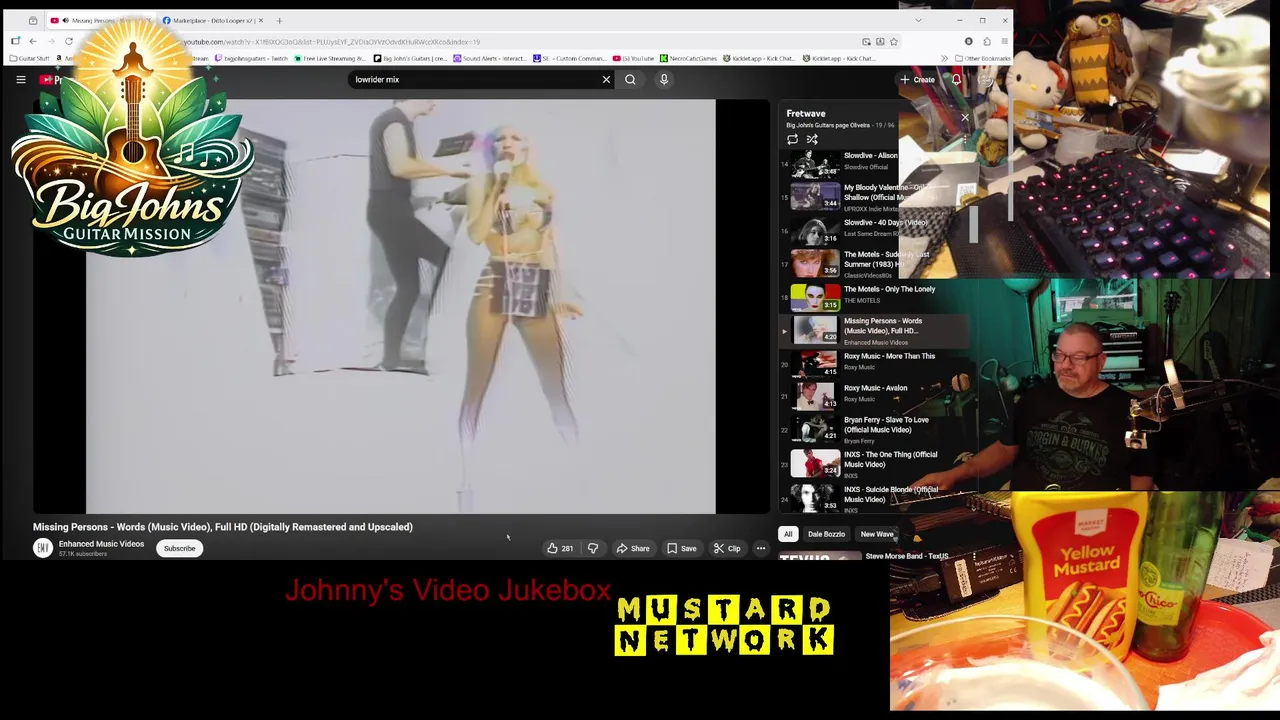Open the 'bigjohnsguitars - Twitch' bookmark
The image size is (1280, 720).
click(x=251, y=58)
